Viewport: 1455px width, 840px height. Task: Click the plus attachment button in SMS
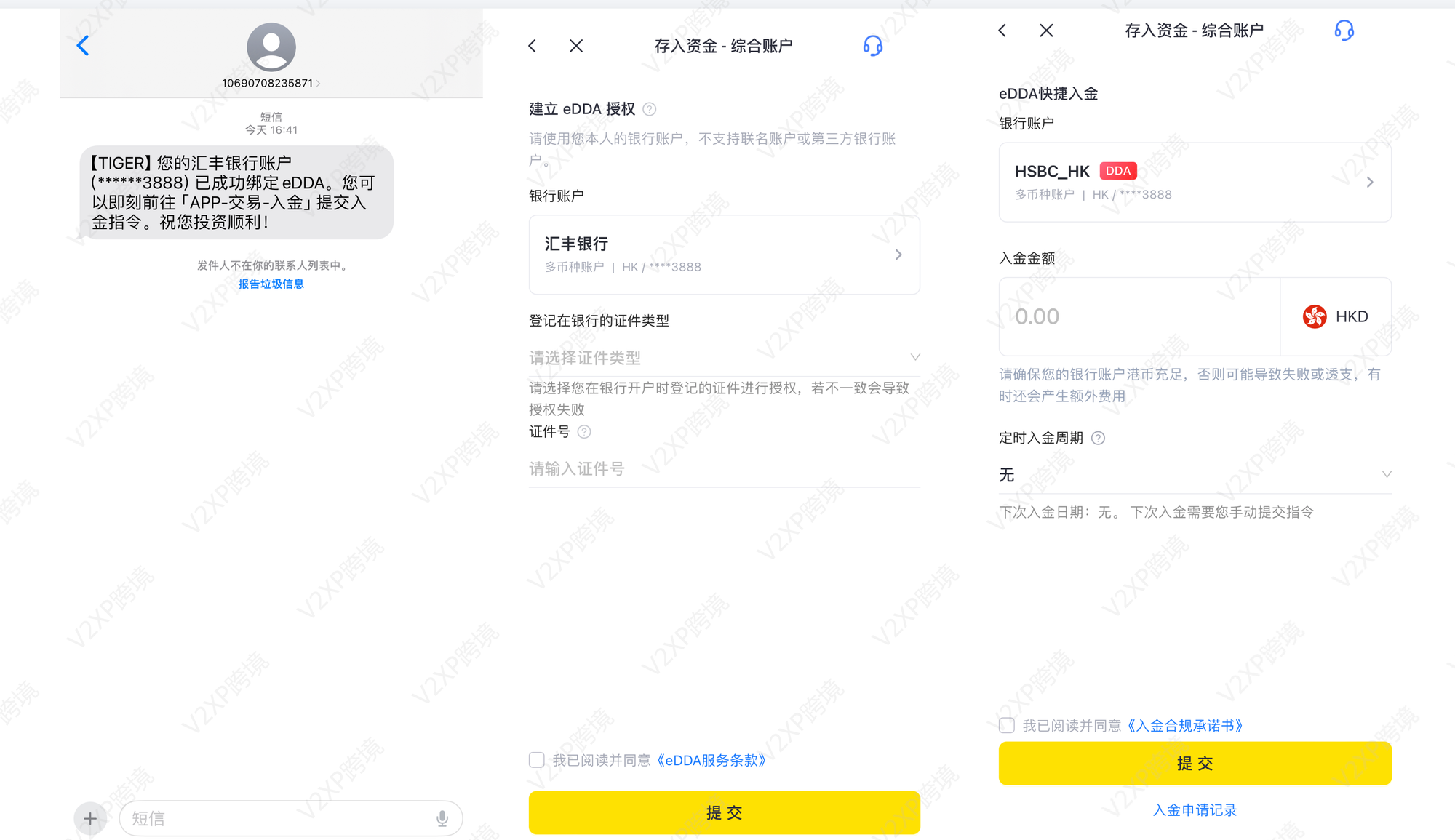90,819
